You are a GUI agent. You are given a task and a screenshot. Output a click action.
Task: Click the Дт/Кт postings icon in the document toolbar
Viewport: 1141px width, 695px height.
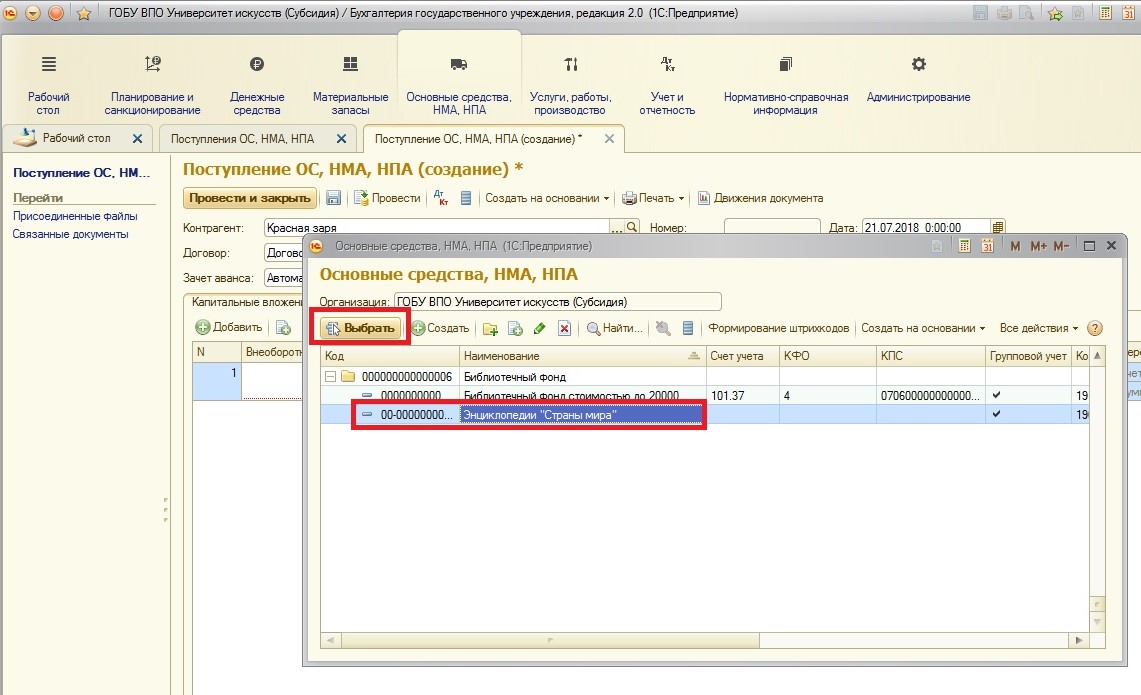[440, 198]
